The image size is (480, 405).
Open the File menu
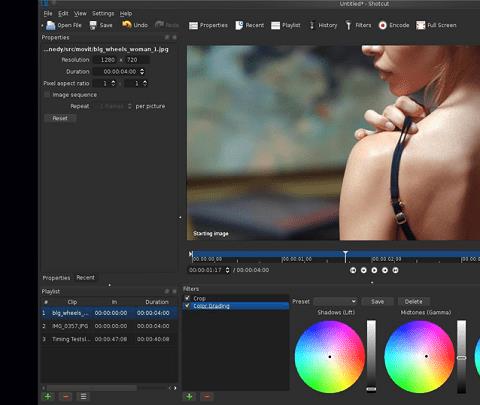[x=48, y=13]
